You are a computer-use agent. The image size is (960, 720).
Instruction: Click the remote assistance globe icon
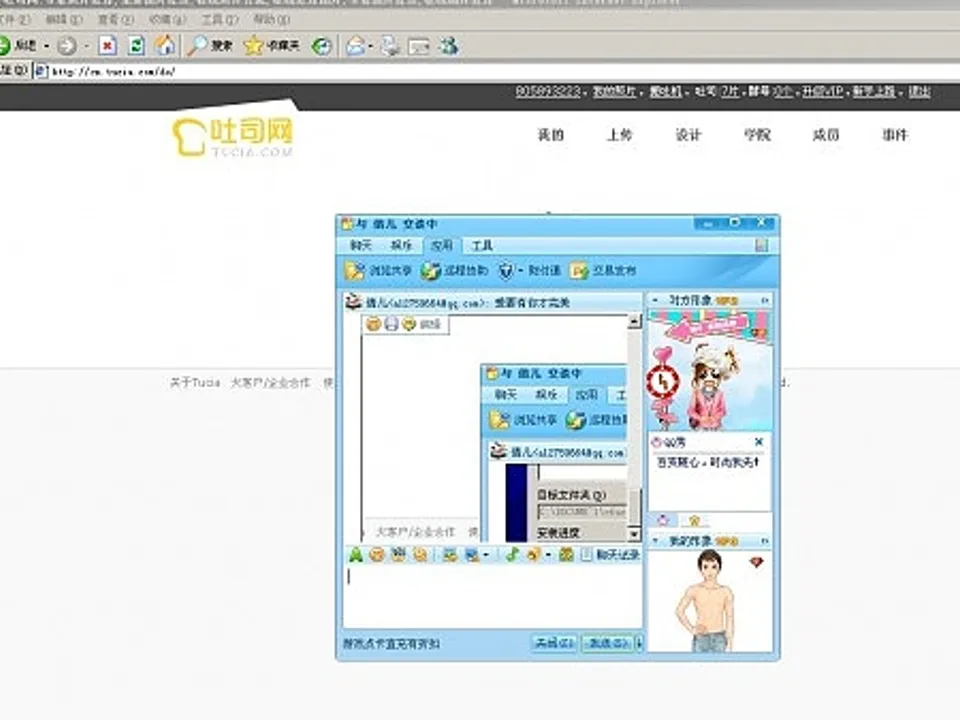click(x=431, y=270)
